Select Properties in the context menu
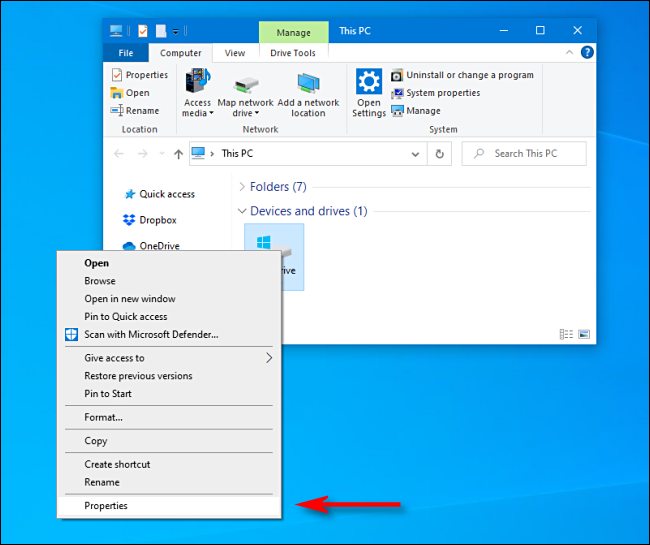650x545 pixels. [106, 506]
